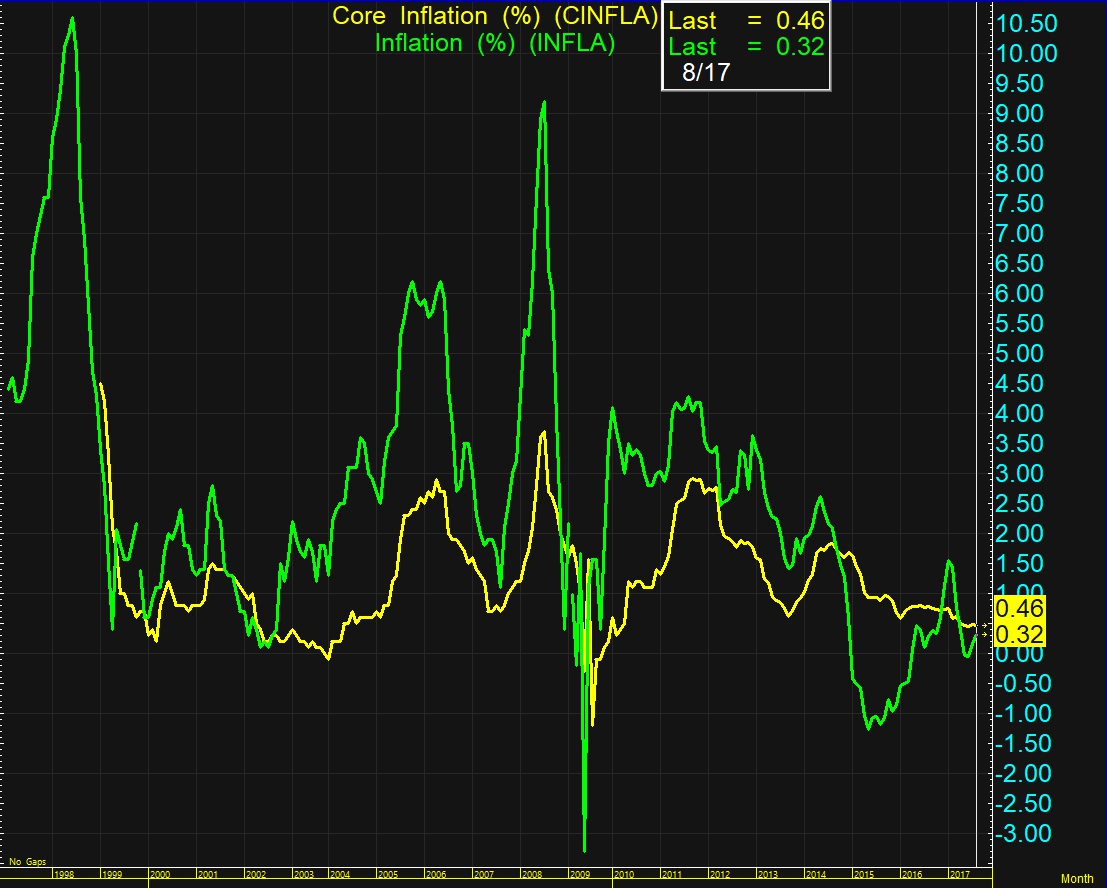1107x888 pixels.
Task: Click the 5.00 value on price scale
Action: point(1030,354)
